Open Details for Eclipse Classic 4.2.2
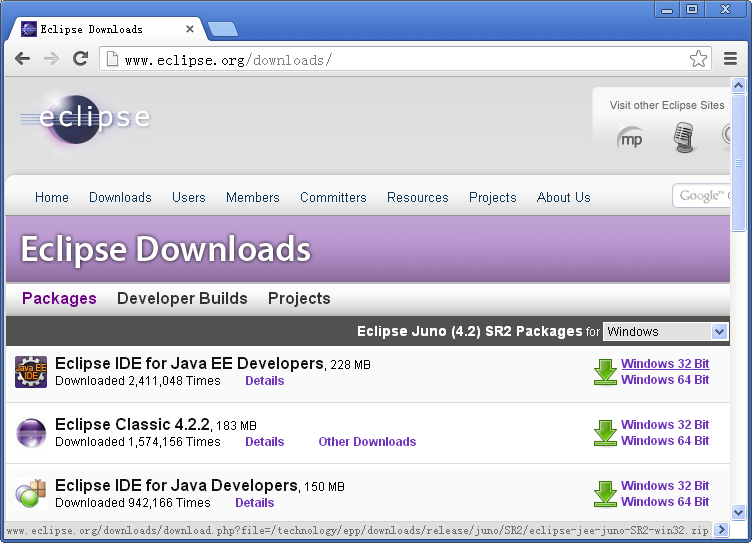 pos(265,442)
